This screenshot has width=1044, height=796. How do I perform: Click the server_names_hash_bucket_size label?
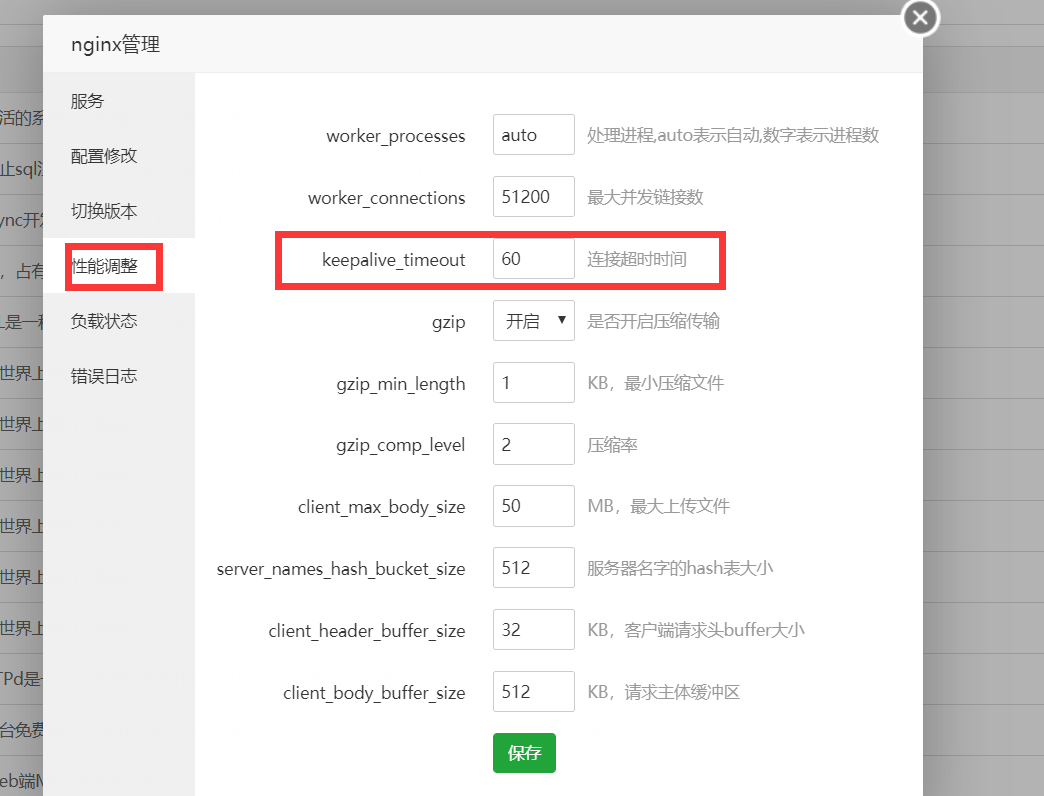pyautogui.click(x=341, y=569)
